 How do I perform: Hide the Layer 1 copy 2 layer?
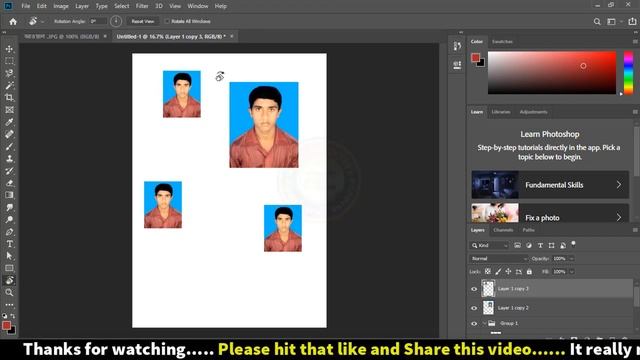pyautogui.click(x=474, y=308)
